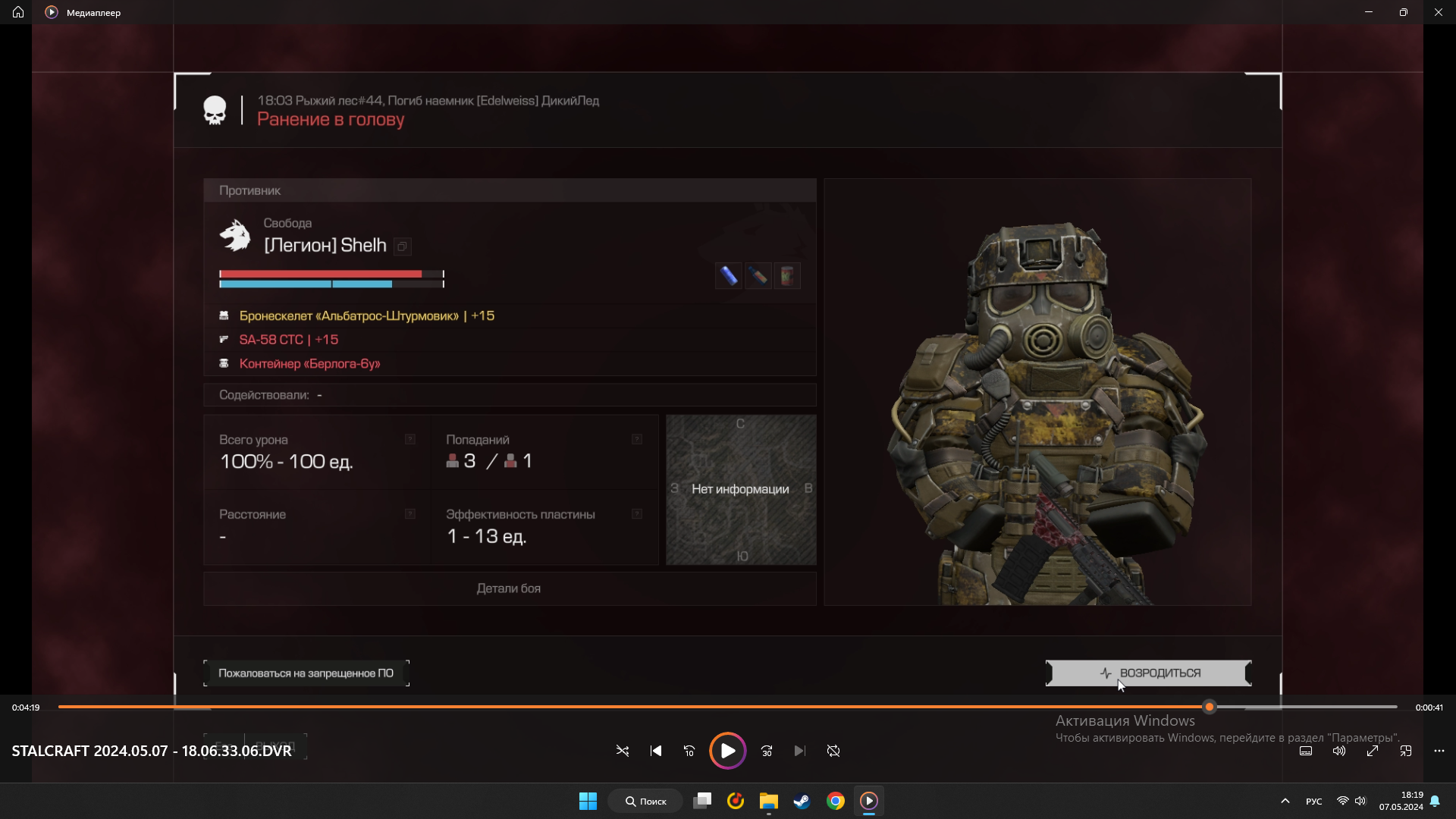Switch РУС keyboard language
1456x819 pixels.
coord(1314,802)
